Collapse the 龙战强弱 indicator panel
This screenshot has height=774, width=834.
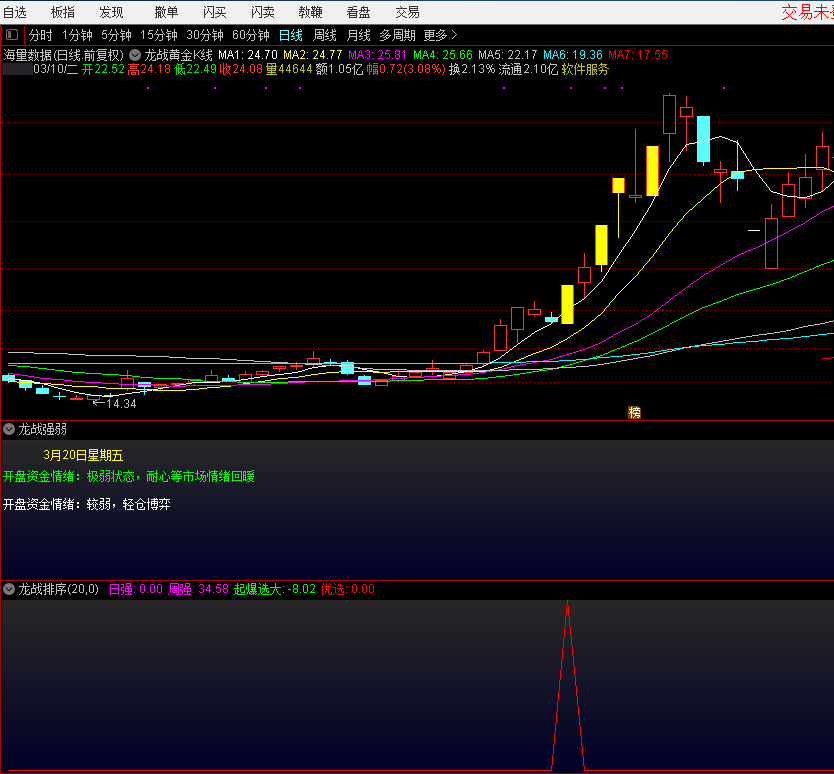pos(9,429)
